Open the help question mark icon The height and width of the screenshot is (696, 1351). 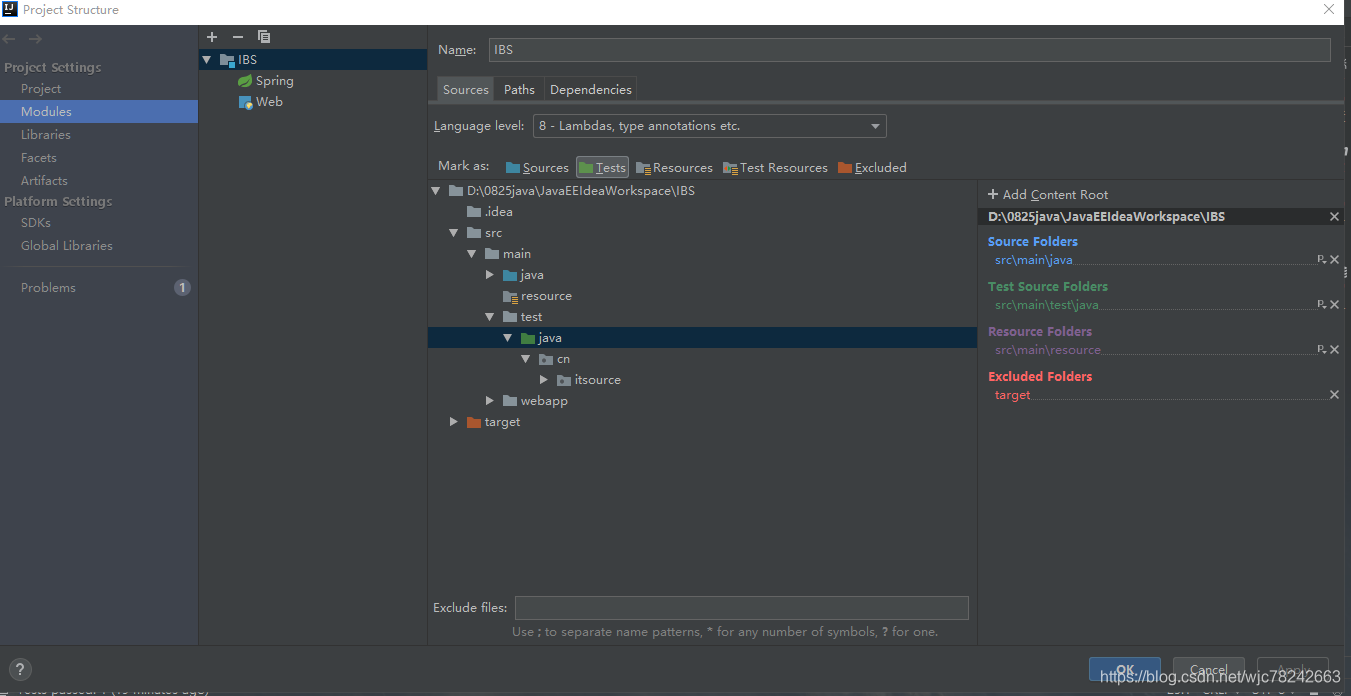point(20,669)
